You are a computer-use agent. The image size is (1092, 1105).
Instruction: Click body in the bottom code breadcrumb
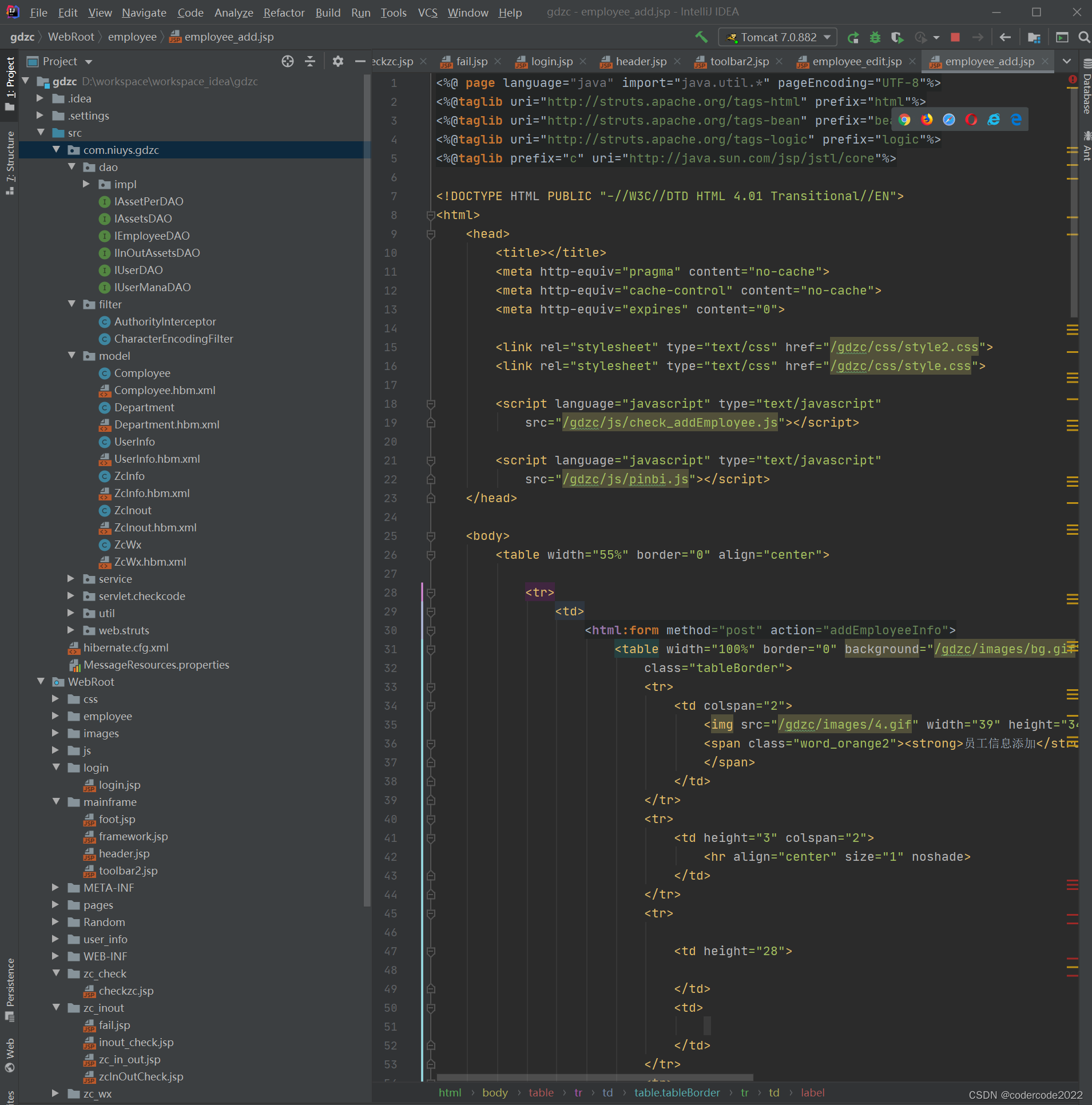tap(495, 1093)
